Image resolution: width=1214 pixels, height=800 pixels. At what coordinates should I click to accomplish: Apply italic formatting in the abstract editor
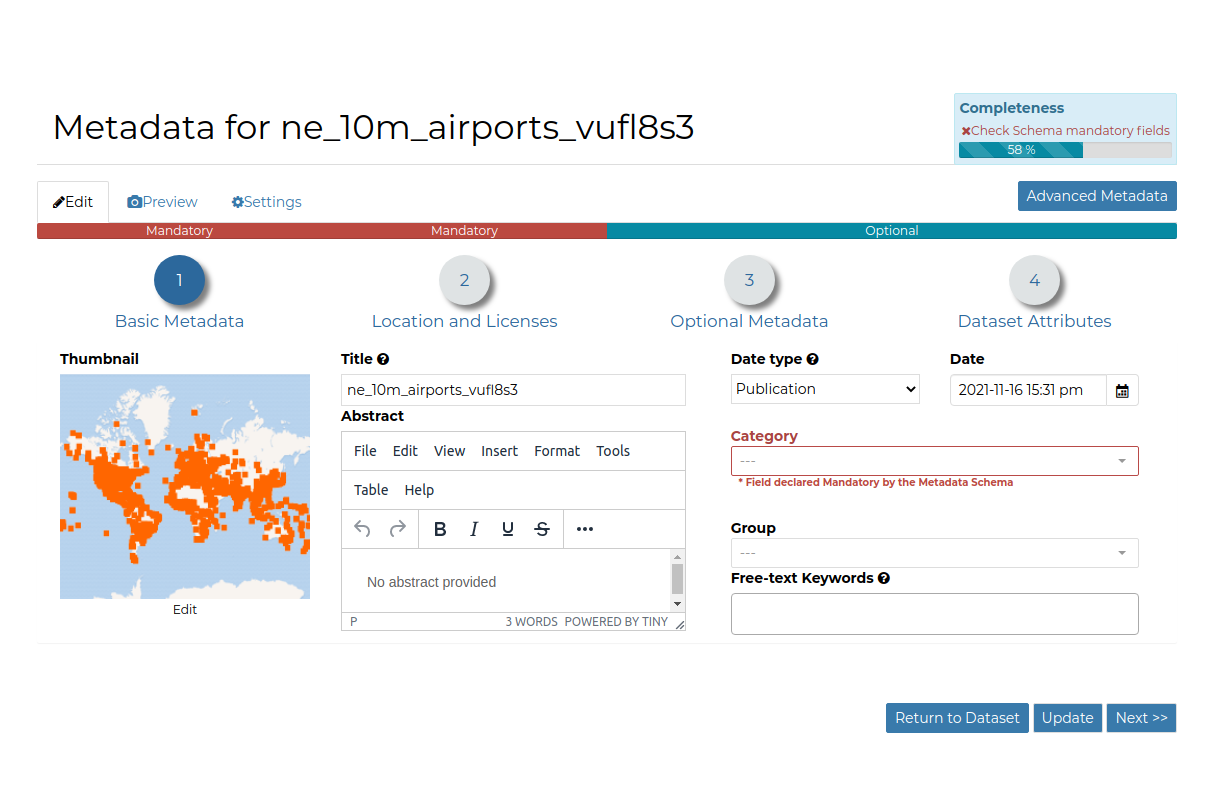(474, 528)
